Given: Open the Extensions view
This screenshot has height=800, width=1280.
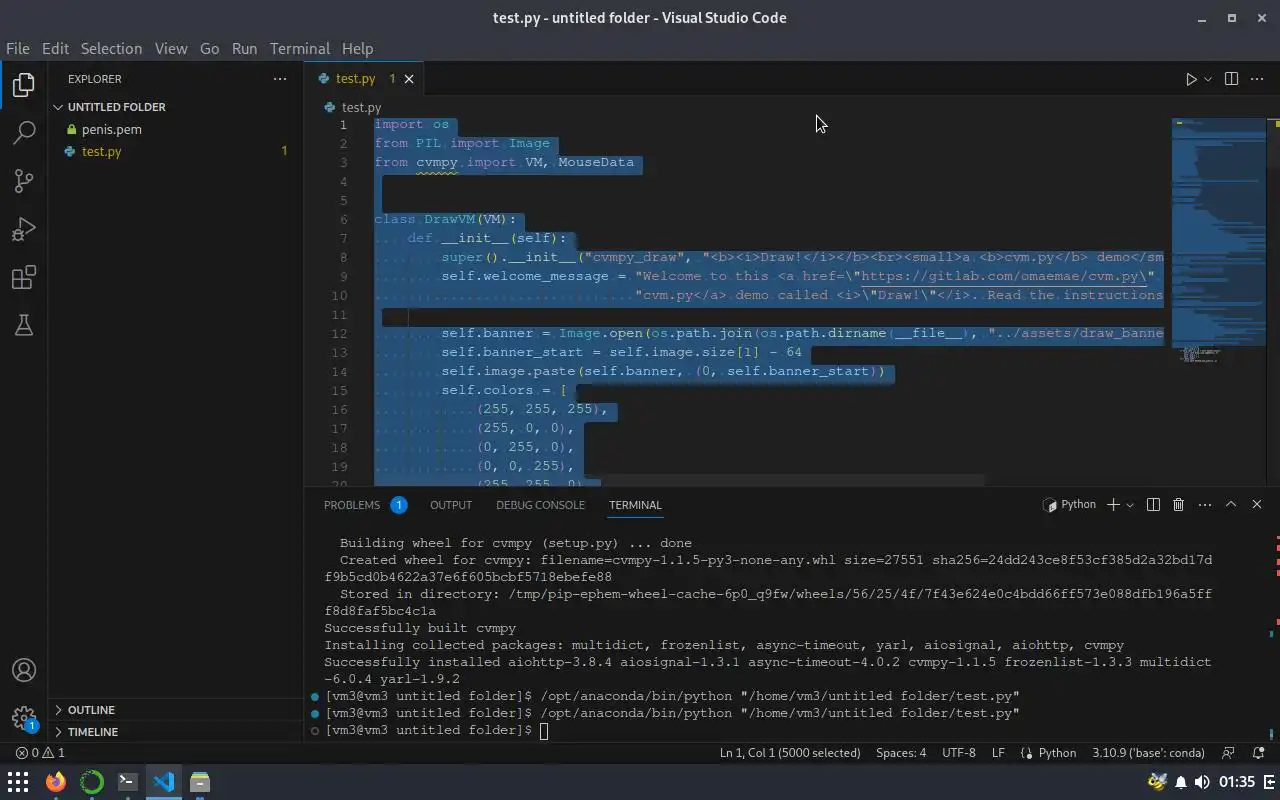Looking at the screenshot, I should point(24,277).
